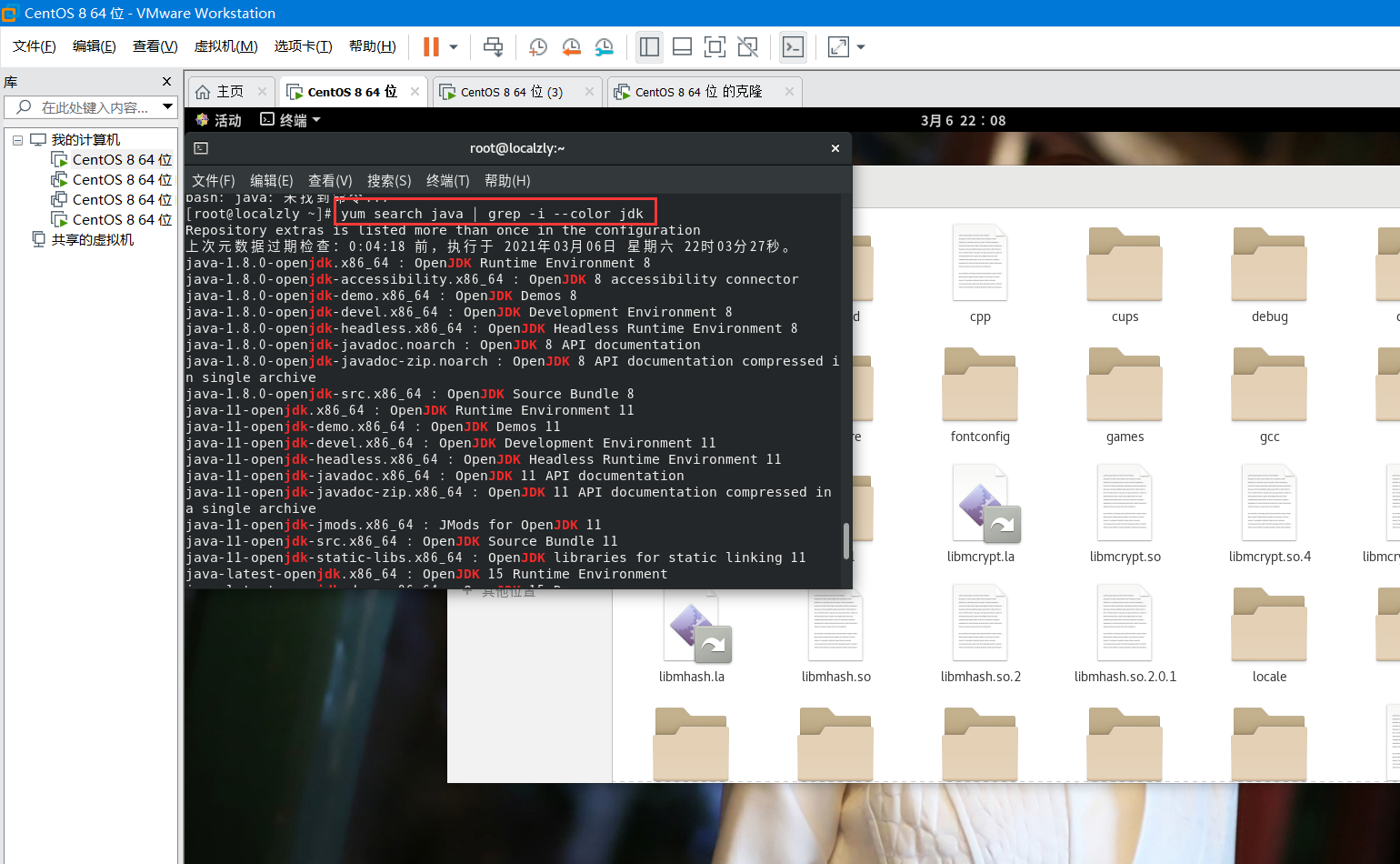Open the terminal 帮助(H) menu
This screenshot has width=1400, height=864.
(507, 181)
